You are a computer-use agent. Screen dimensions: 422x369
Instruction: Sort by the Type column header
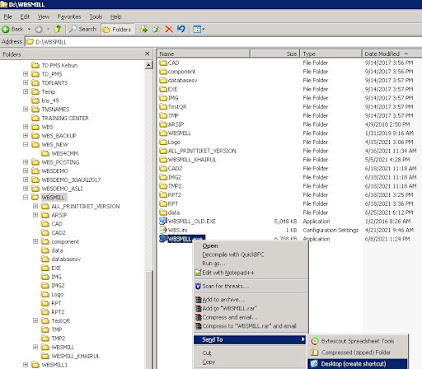tap(331, 54)
